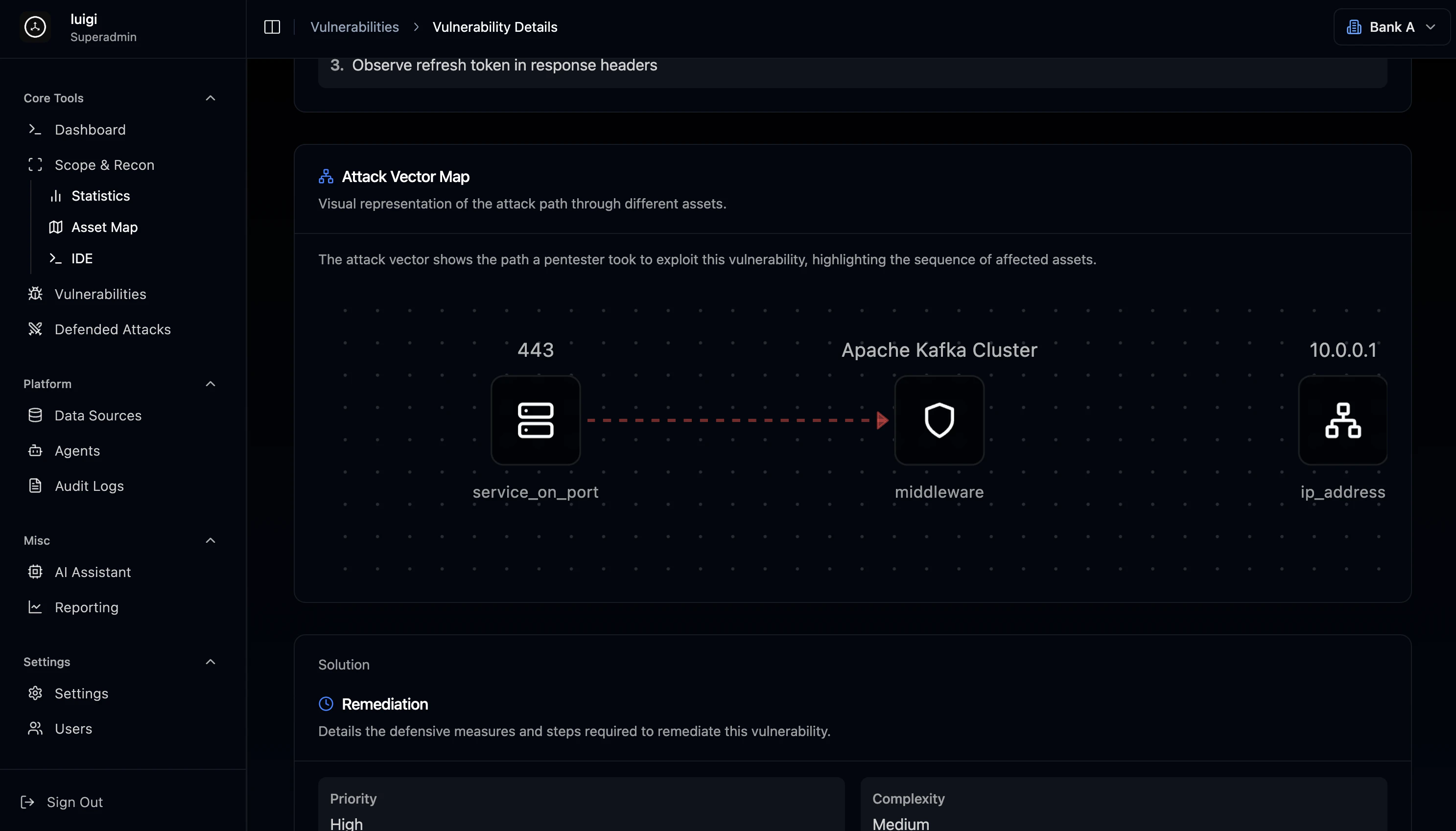The width and height of the screenshot is (1456, 831).
Task: Go to Vulnerabilities via breadcrumb
Action: [x=354, y=27]
